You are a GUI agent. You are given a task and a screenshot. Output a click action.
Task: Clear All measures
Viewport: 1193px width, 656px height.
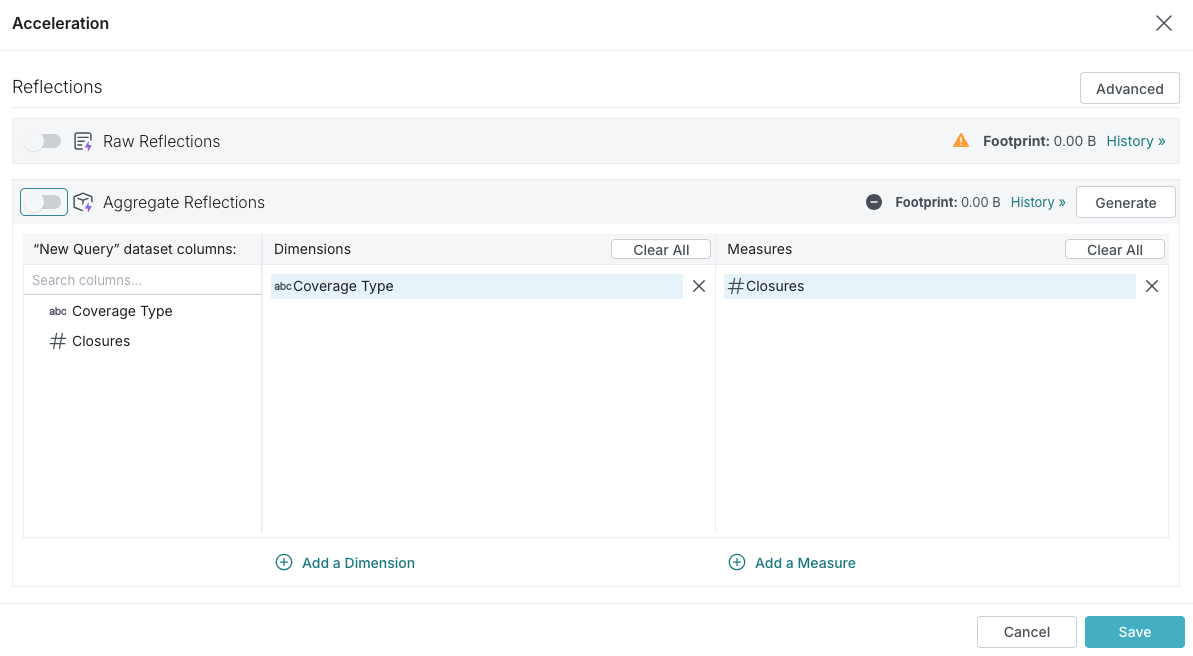(1114, 250)
